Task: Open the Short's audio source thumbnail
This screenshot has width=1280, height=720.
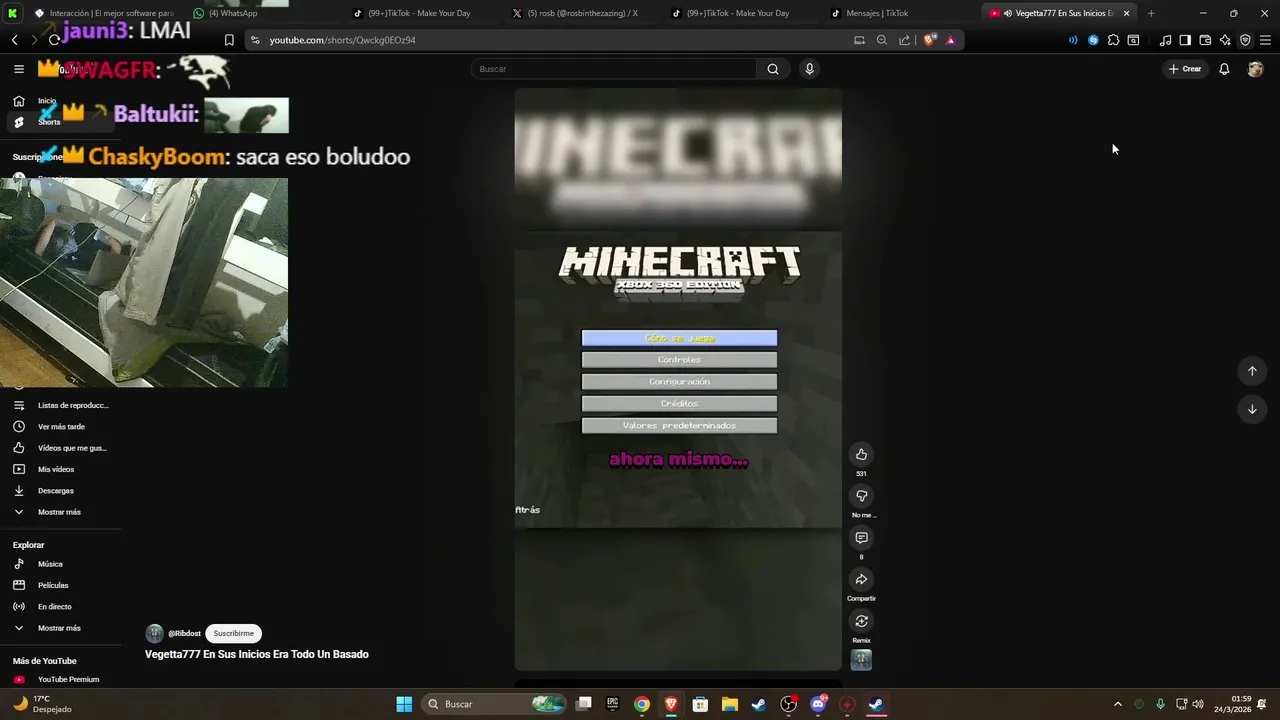Action: coord(861,660)
